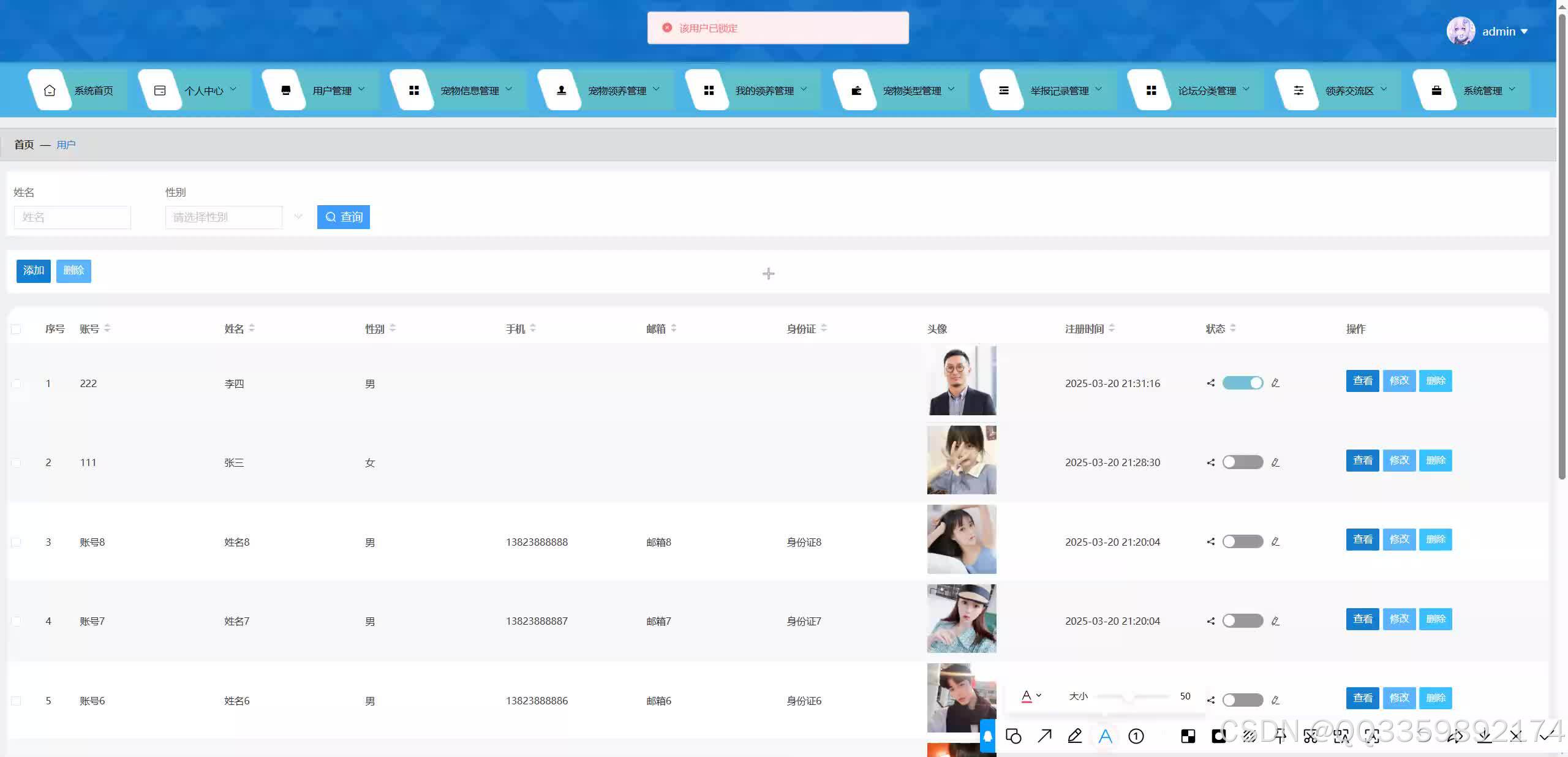Viewport: 1568px width, 757px height.
Task: Check the row checkbox for 账号8
Action: tap(17, 542)
